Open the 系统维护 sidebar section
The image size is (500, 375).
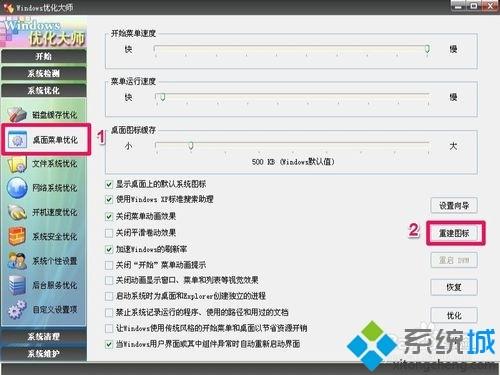[44, 353]
